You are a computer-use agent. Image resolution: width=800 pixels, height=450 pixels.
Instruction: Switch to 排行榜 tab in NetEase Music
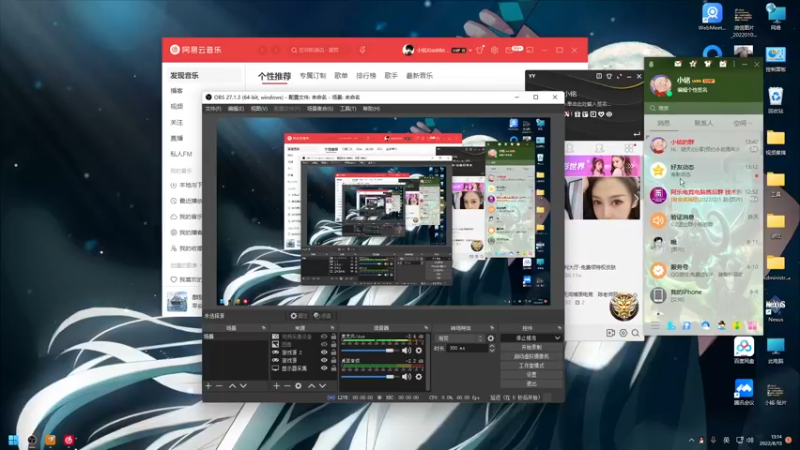click(366, 76)
